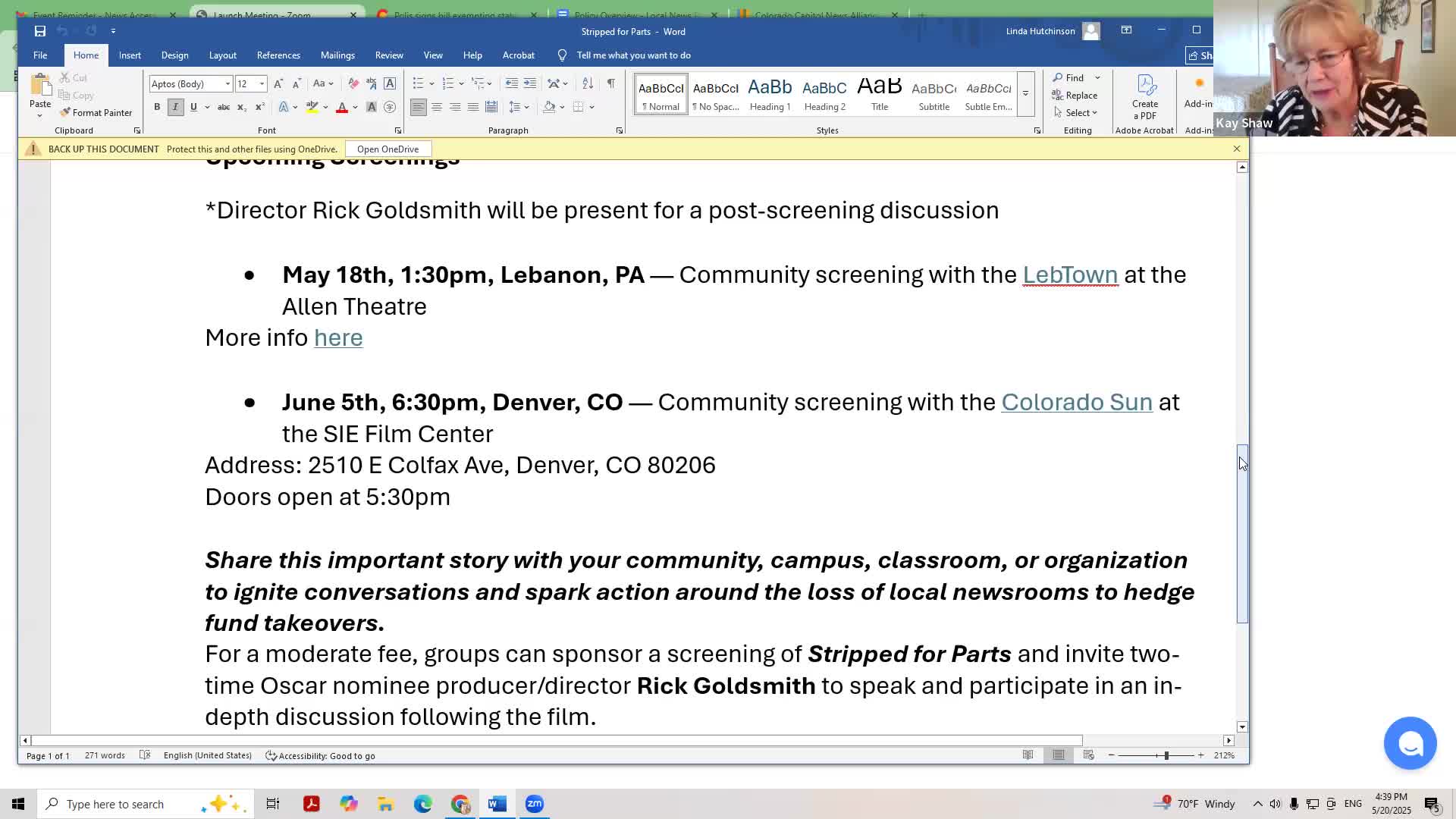1456x819 pixels.
Task: Increase paragraph indent
Action: tap(530, 83)
